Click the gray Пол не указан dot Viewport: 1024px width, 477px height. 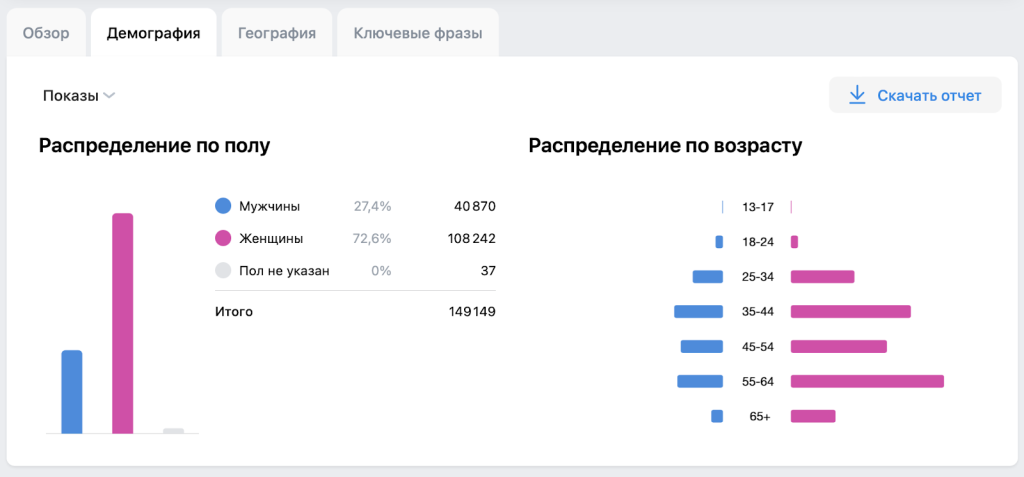click(223, 271)
